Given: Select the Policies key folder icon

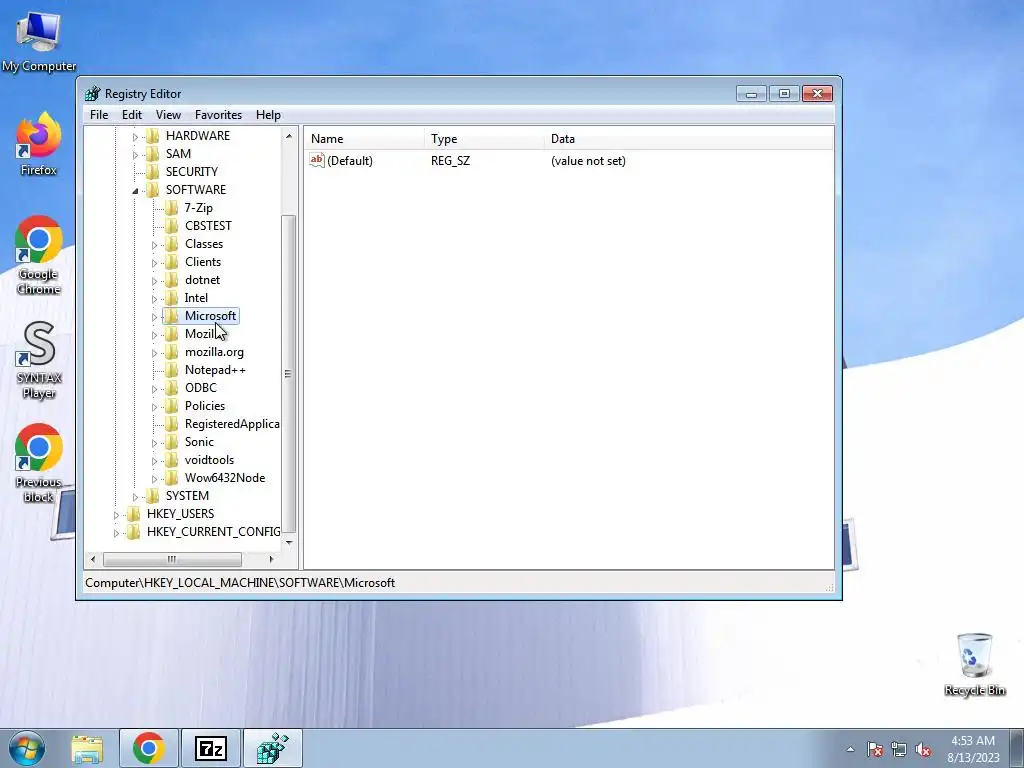Looking at the screenshot, I should [171, 406].
